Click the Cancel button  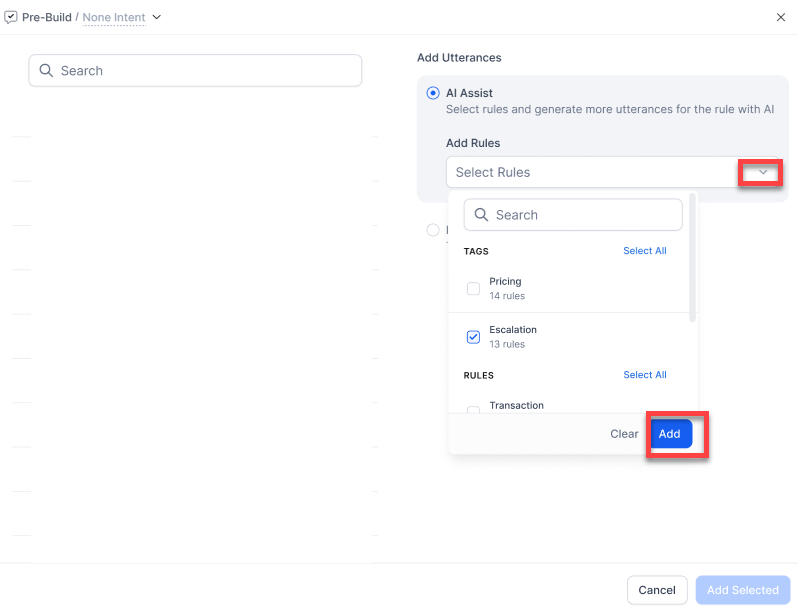click(x=657, y=590)
